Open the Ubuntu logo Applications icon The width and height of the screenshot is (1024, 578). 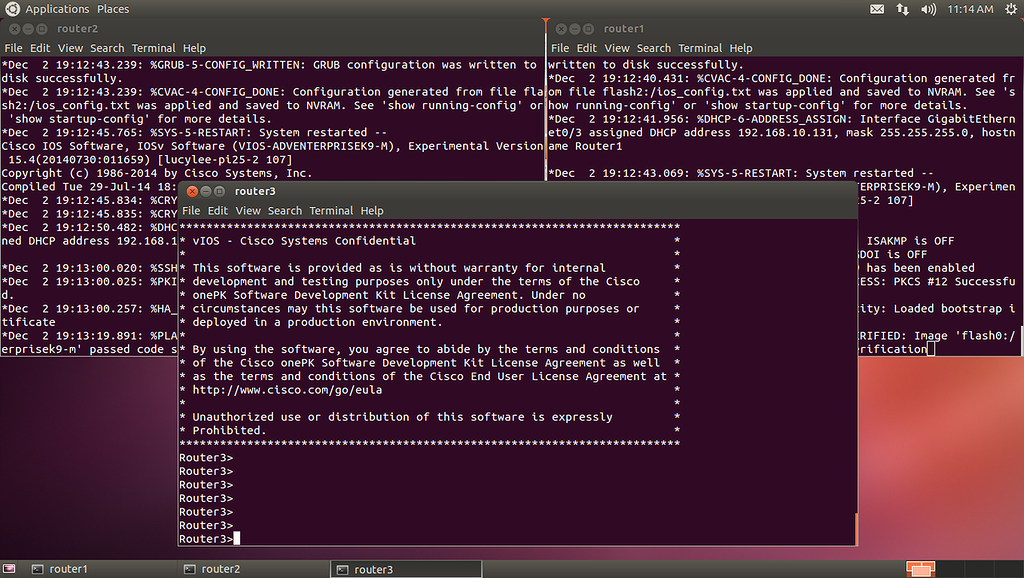tap(11, 9)
